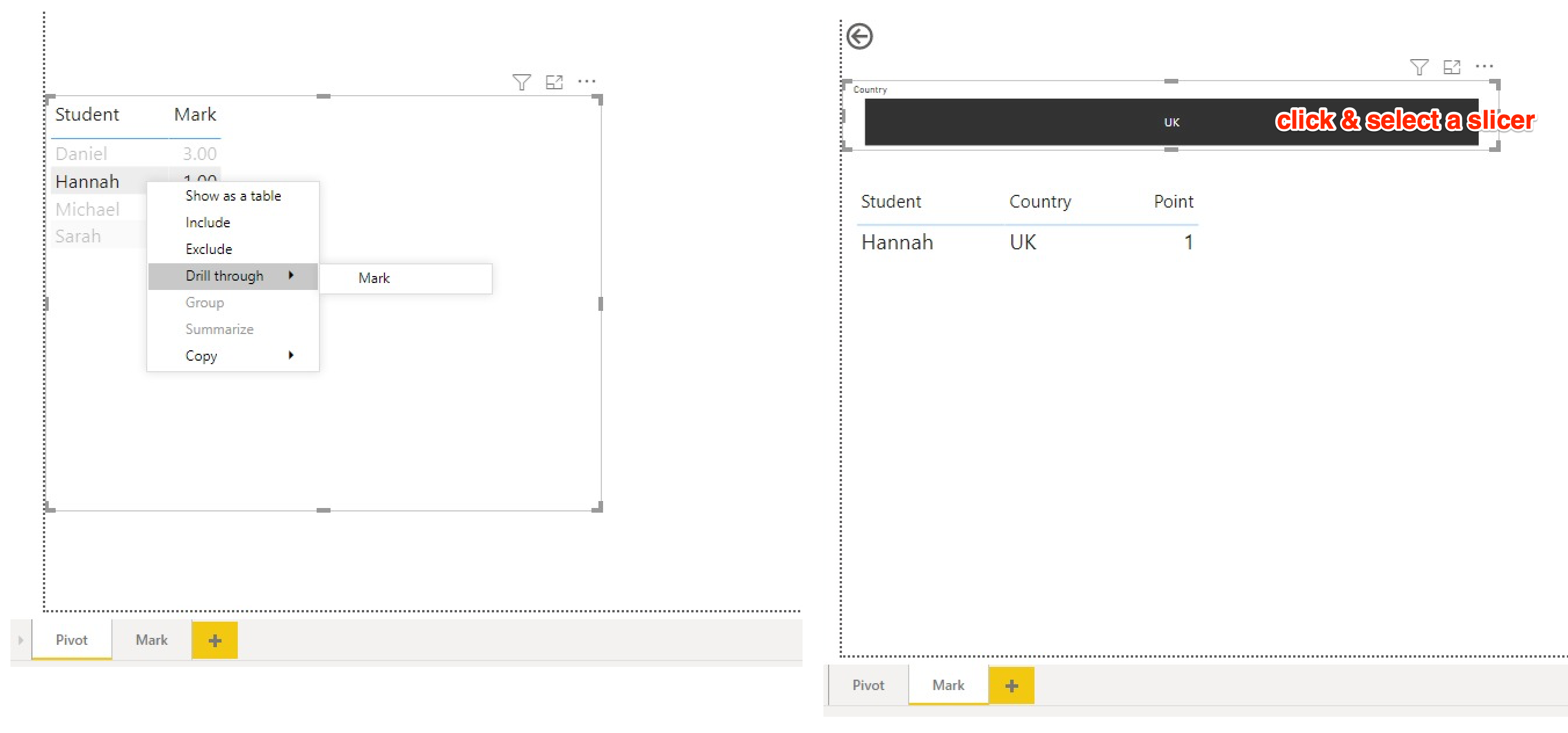Sort by Point header in right table
Screen dimensions: 1568x733
tap(1173, 201)
